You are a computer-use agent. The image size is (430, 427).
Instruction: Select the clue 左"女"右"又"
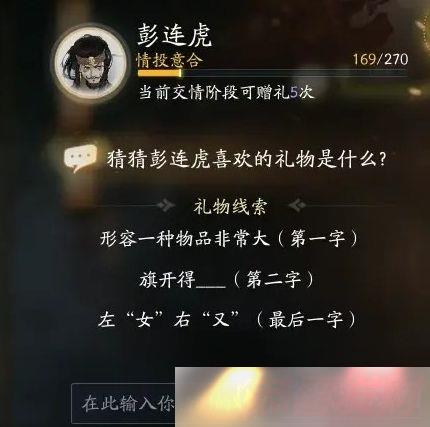pyautogui.click(x=170, y=320)
